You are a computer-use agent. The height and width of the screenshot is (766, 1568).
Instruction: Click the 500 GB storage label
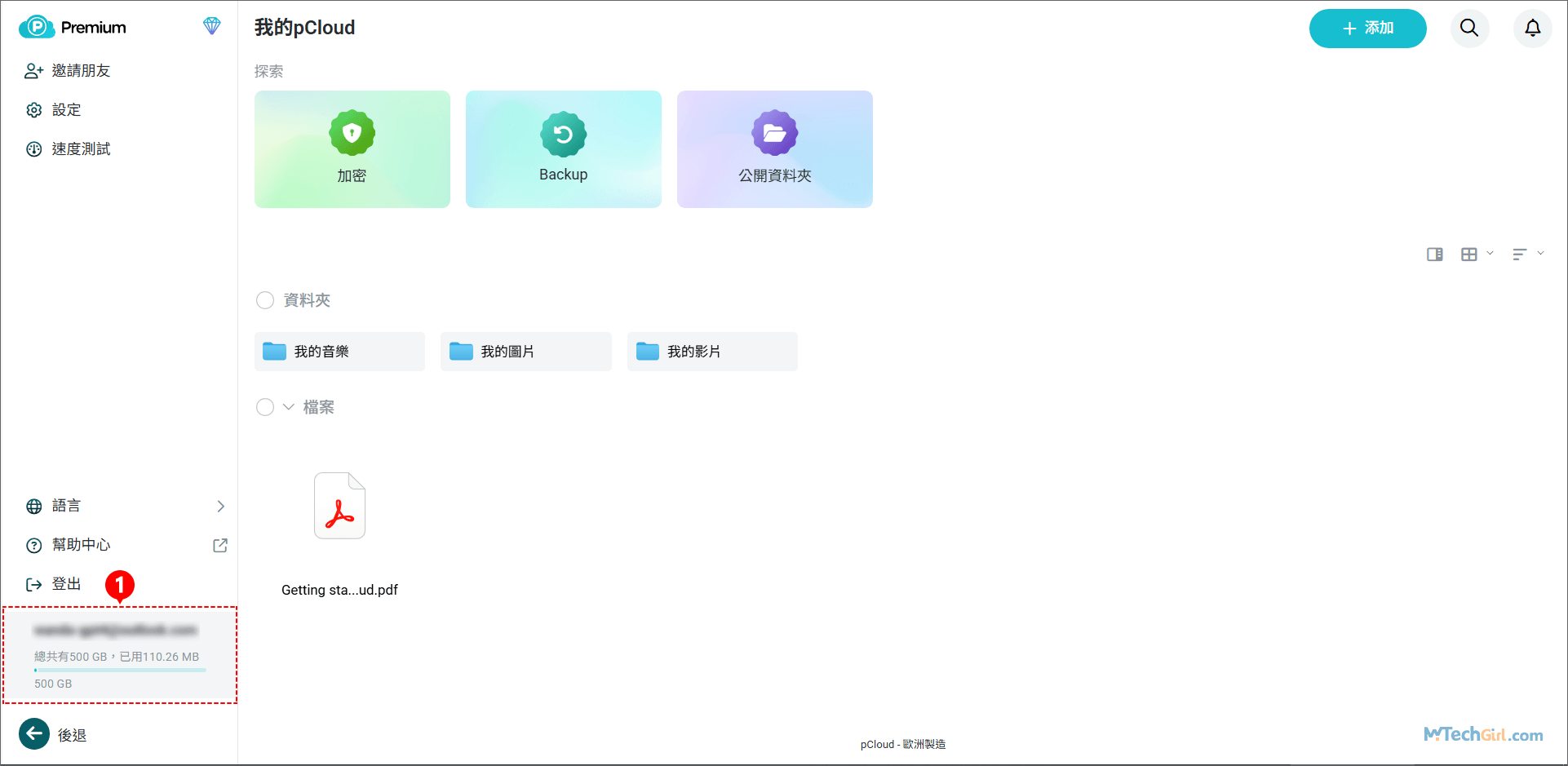click(x=53, y=684)
